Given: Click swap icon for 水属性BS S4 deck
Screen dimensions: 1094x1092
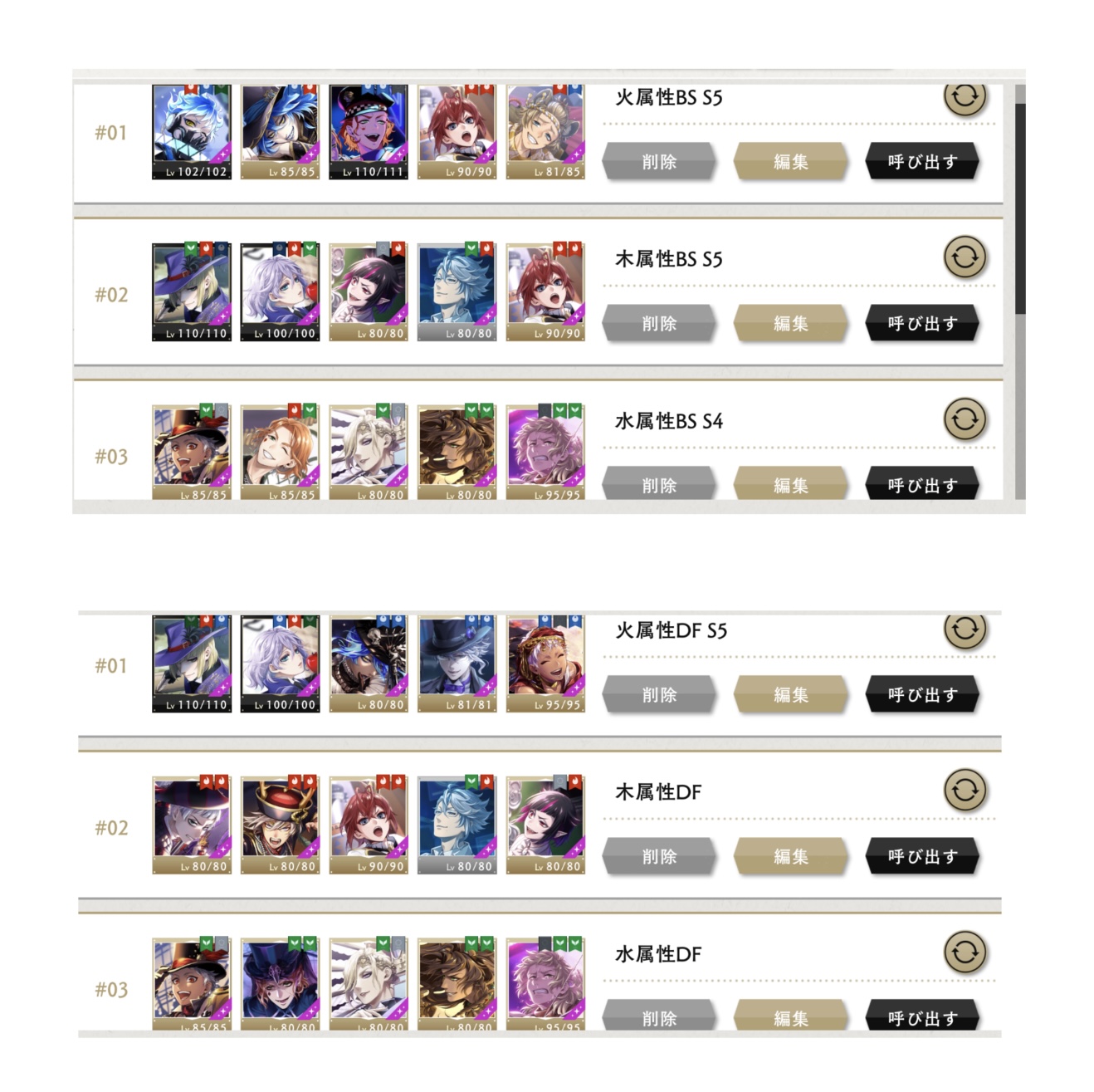Looking at the screenshot, I should point(965,419).
